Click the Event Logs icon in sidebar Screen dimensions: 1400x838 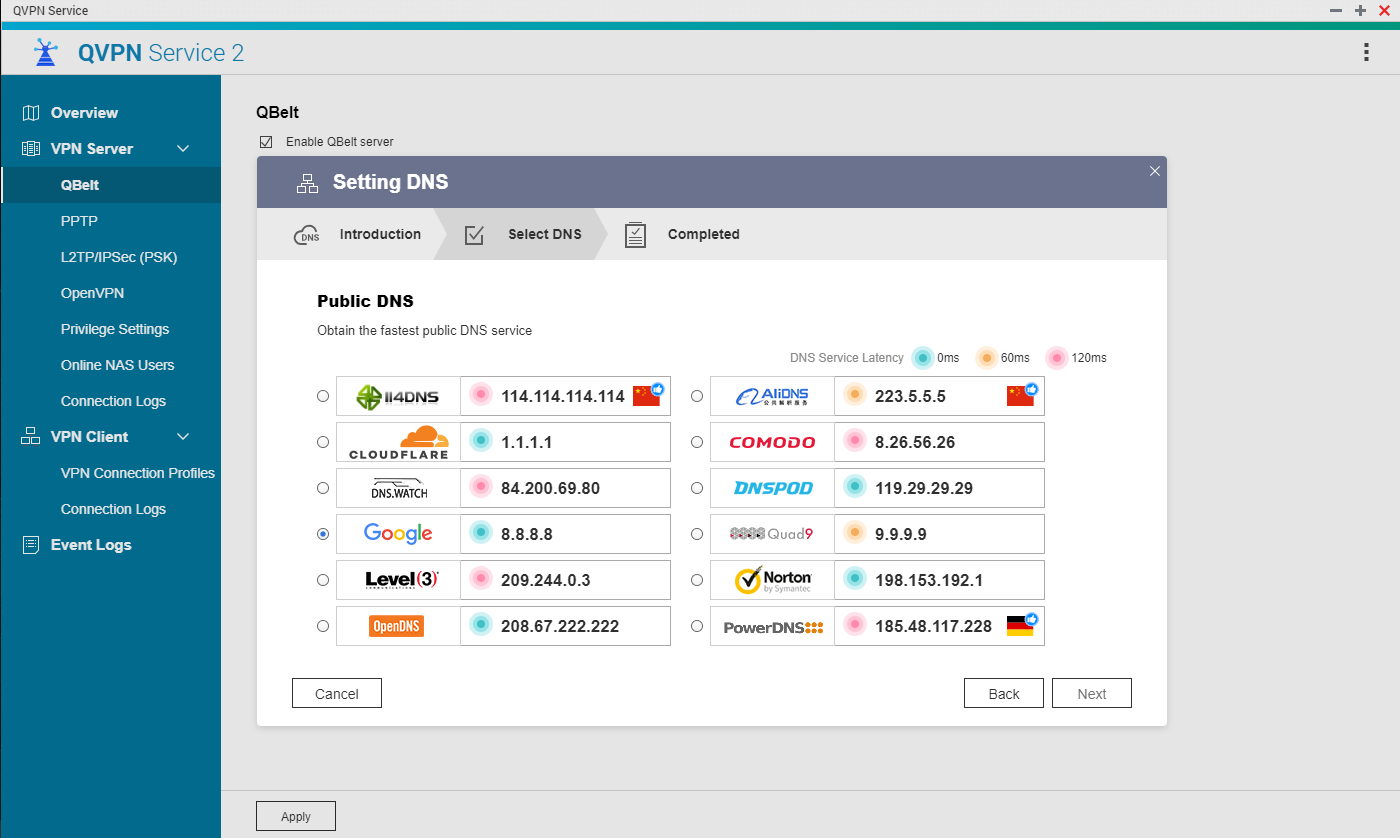pyautogui.click(x=31, y=545)
